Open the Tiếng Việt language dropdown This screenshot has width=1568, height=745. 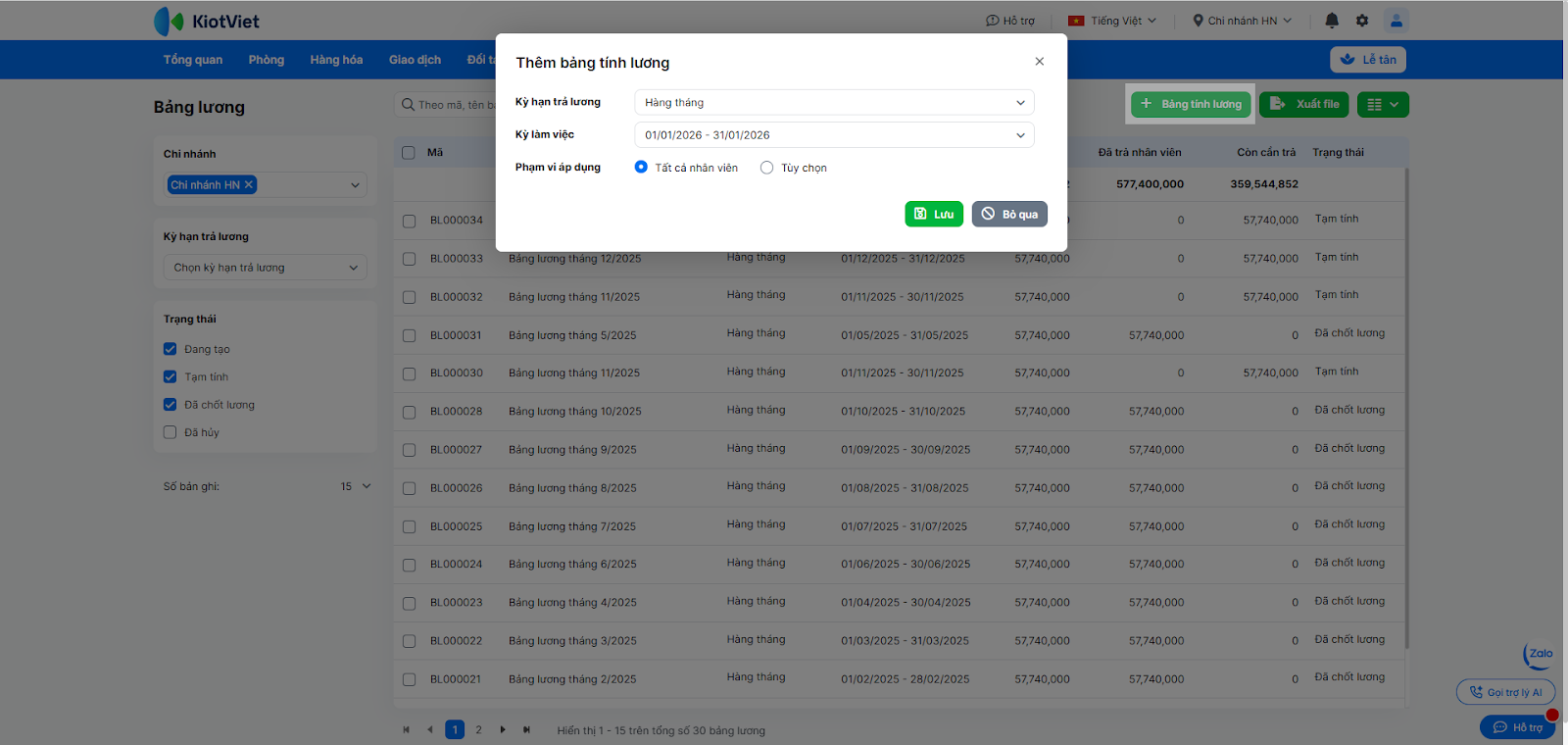point(1112,21)
